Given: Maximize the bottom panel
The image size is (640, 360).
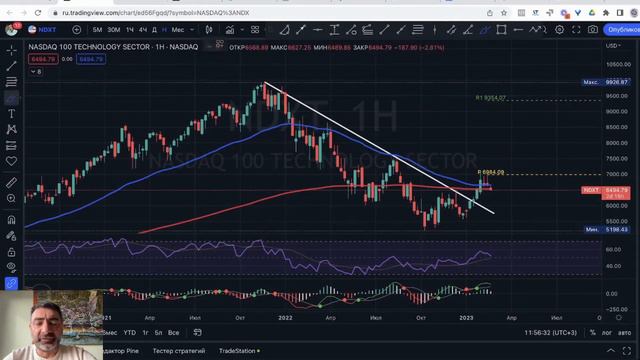Looking at the screenshot, I should tap(627, 351).
